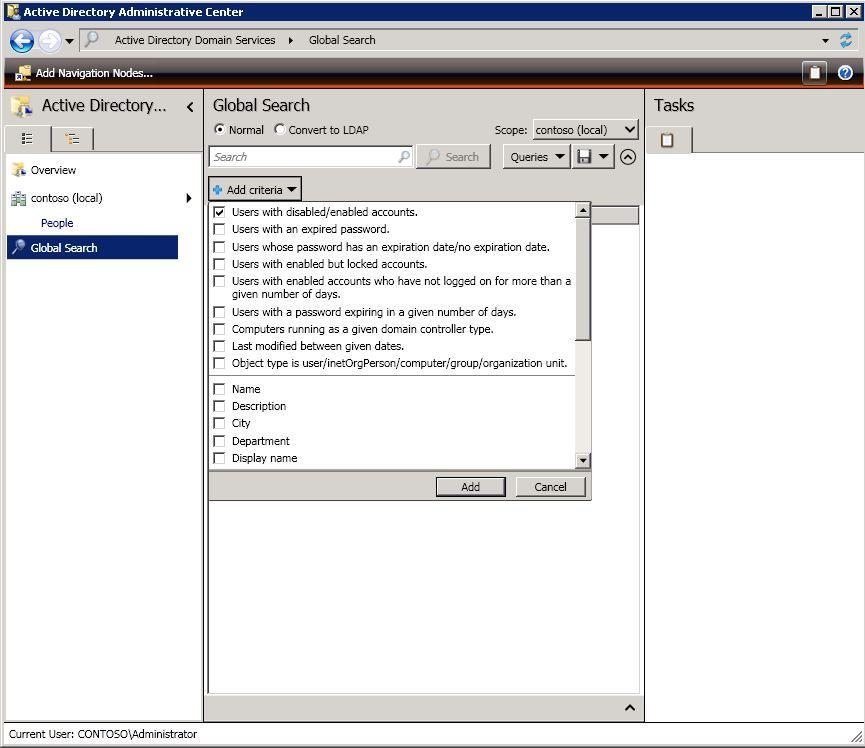Click the Tasks pane clipboard tab

click(x=668, y=140)
